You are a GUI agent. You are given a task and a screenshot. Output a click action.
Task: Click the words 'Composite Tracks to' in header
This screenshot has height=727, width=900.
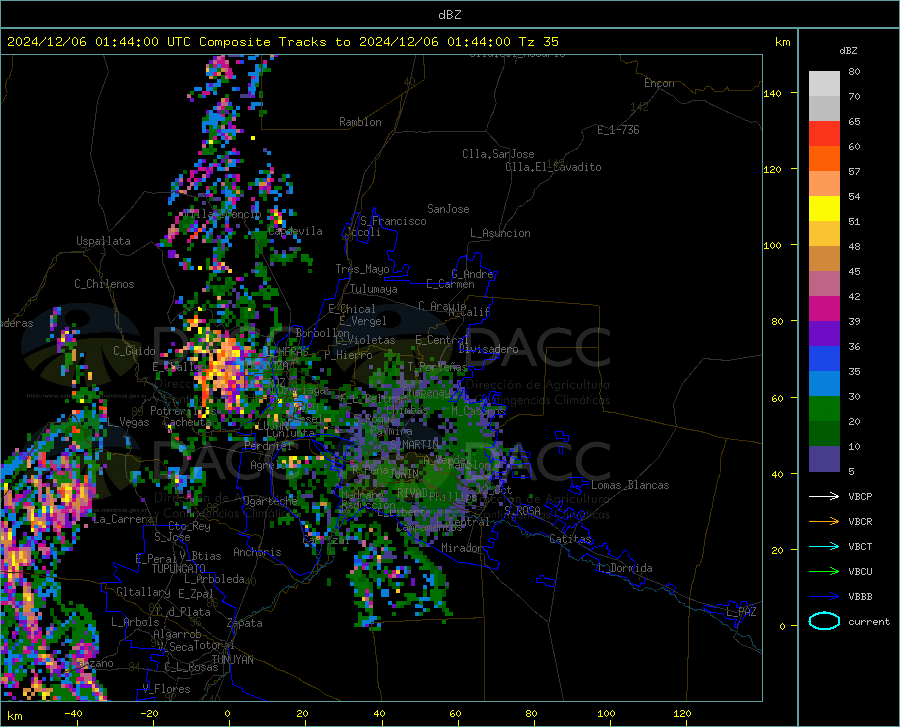click(275, 42)
